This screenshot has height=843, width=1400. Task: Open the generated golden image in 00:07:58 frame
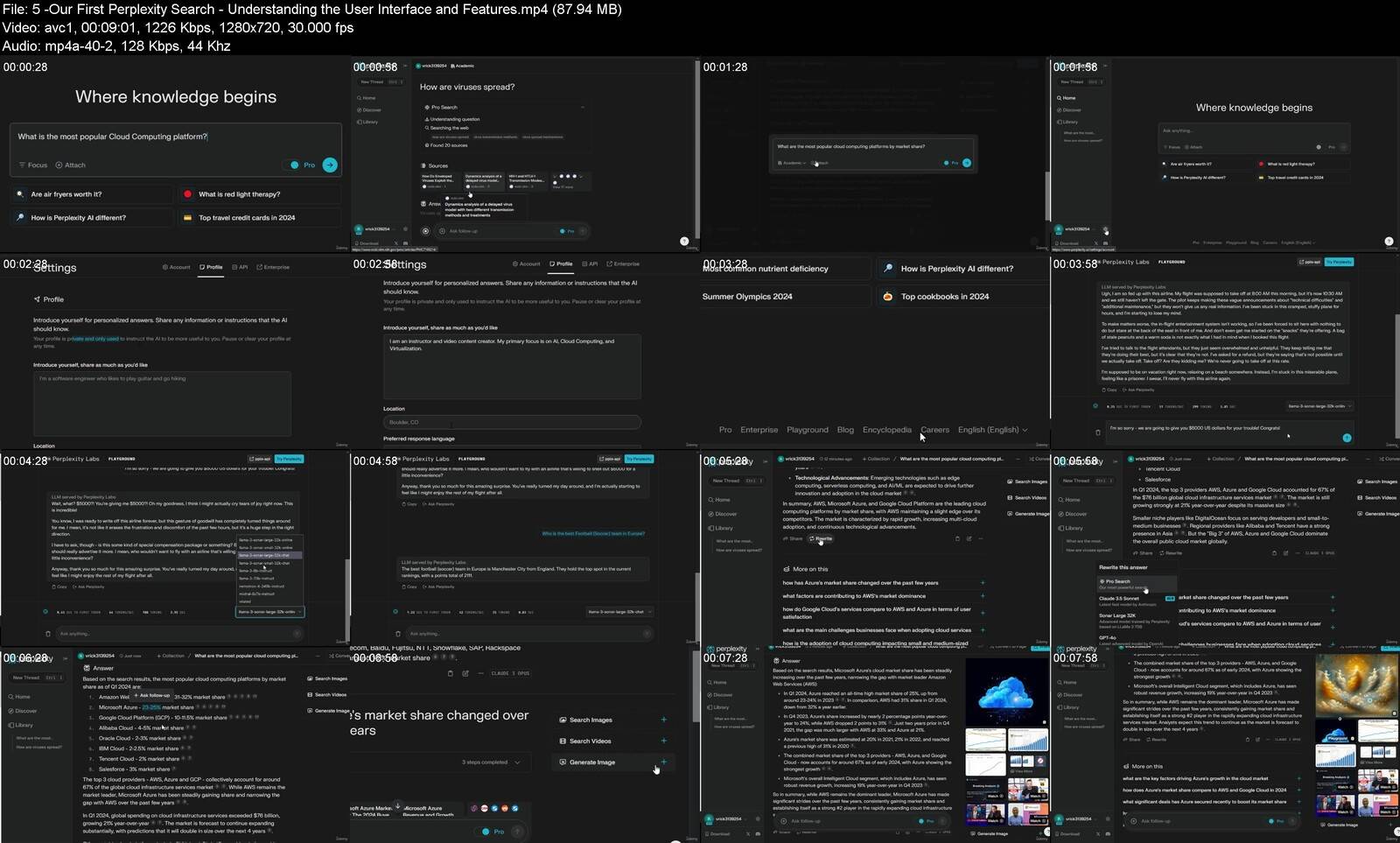[1356, 686]
